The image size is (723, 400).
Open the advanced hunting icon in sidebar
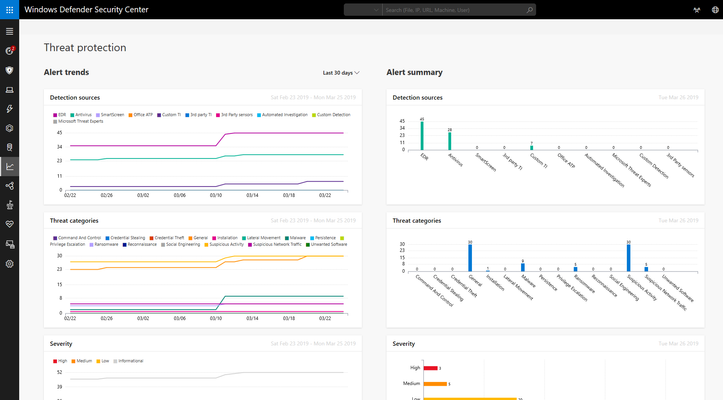(9, 147)
